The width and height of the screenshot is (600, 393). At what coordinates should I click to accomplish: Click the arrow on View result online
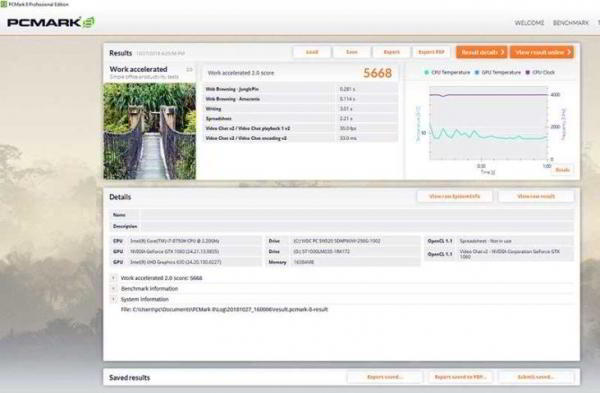point(569,52)
